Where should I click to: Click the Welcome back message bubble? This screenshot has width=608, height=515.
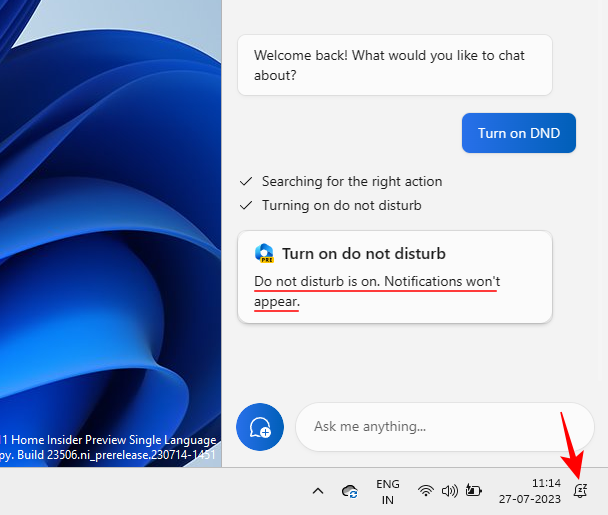(395, 65)
